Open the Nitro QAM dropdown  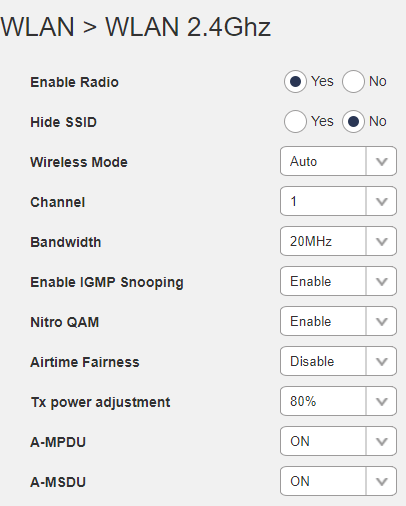[338, 321]
